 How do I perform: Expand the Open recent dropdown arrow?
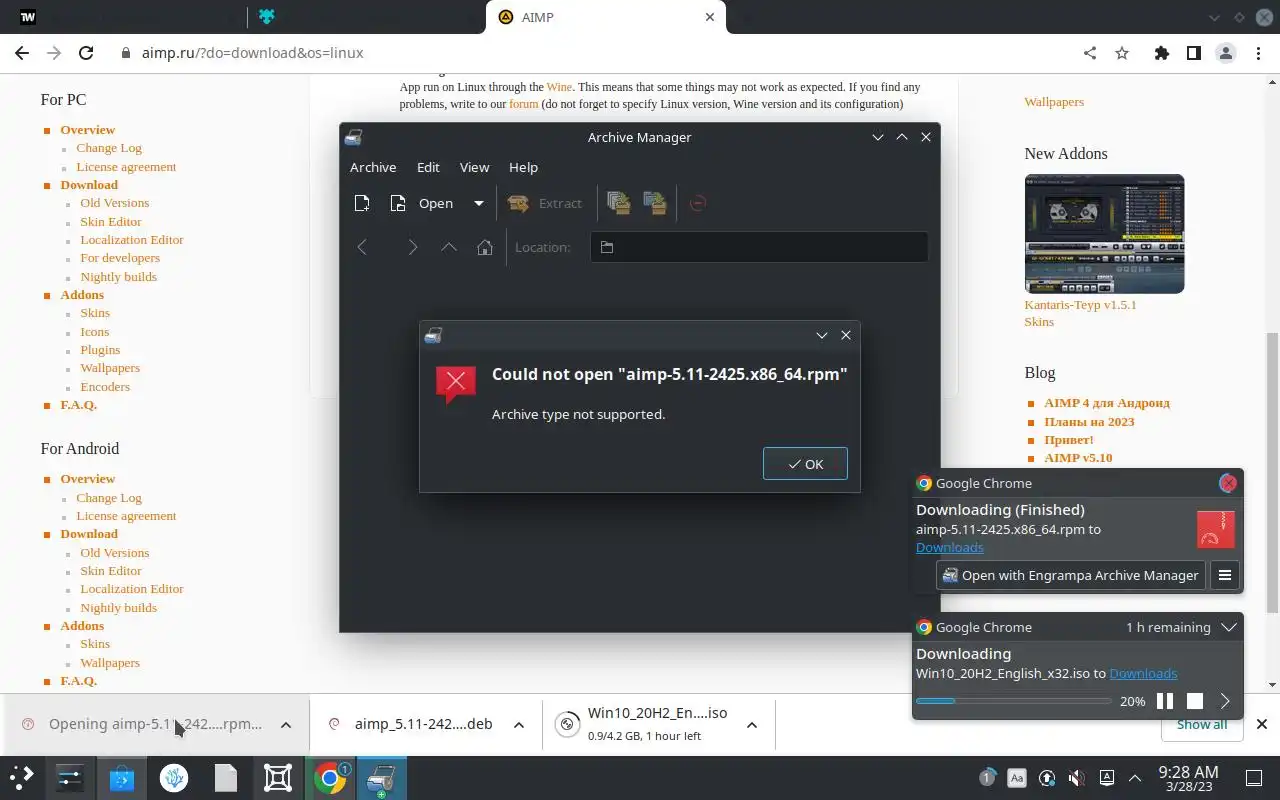tap(479, 203)
